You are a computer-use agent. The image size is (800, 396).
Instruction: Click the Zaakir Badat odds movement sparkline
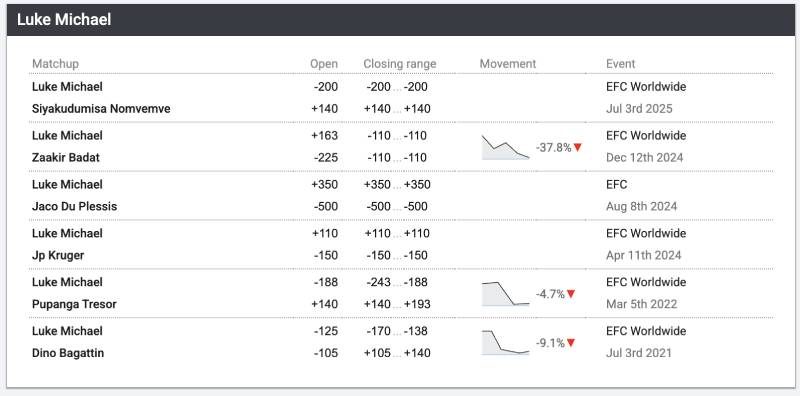pyautogui.click(x=506, y=147)
